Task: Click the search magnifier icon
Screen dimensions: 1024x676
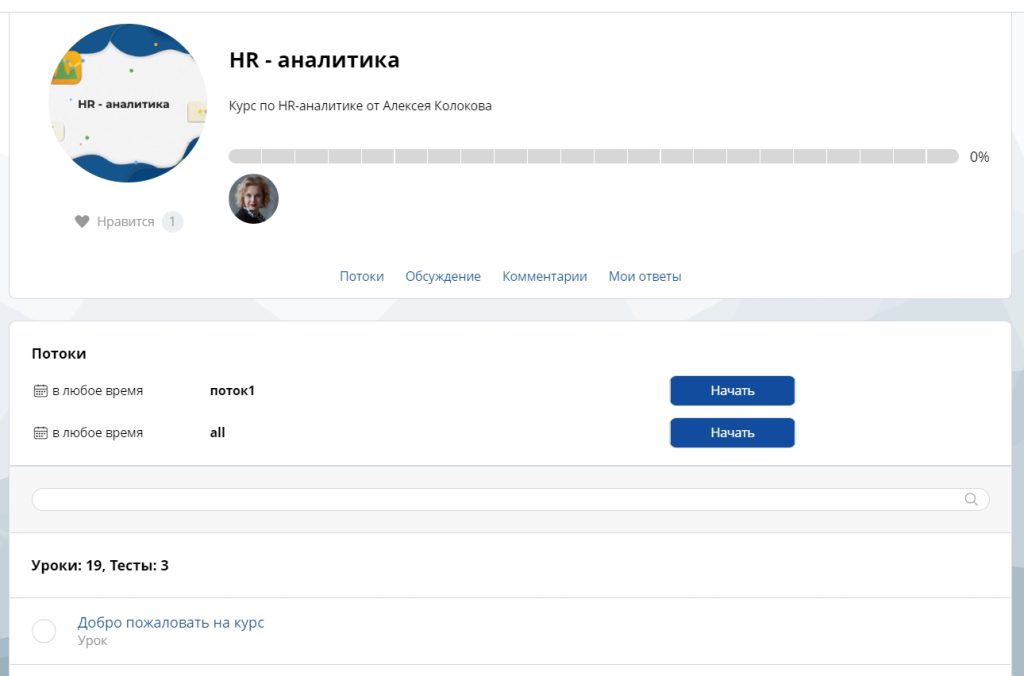Action: pos(971,499)
